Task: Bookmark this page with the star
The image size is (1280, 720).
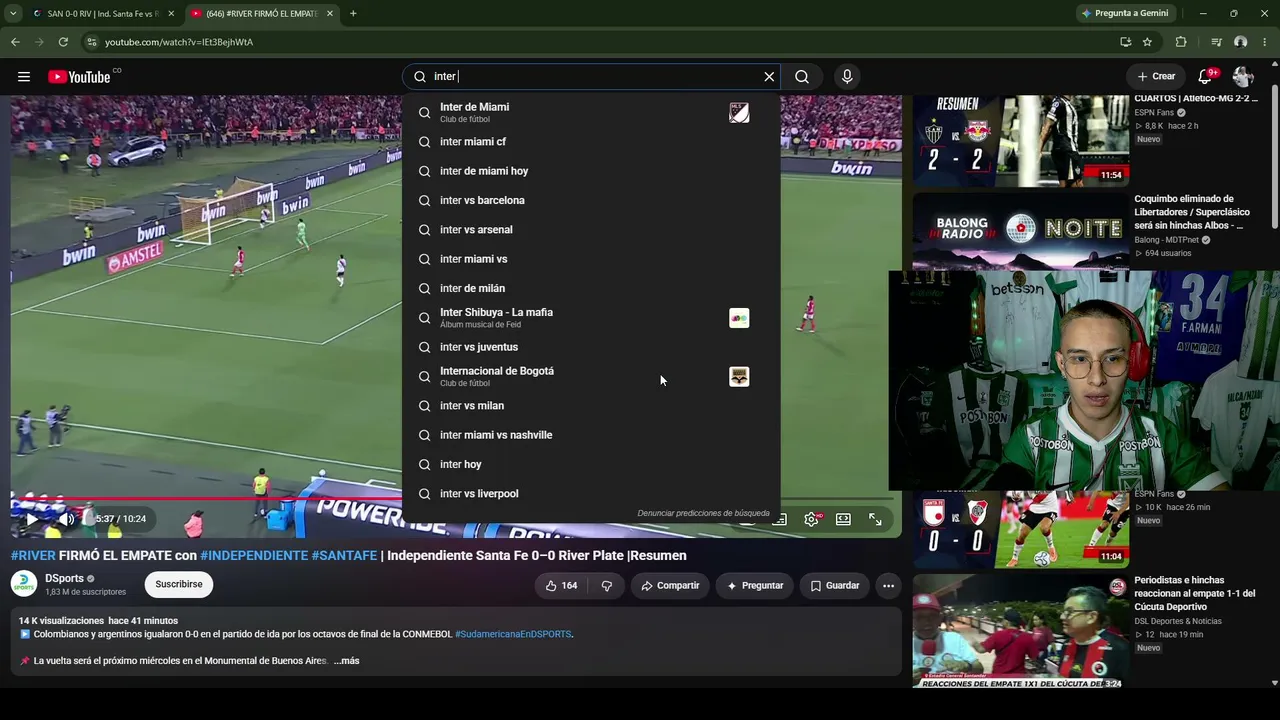Action: (x=1147, y=42)
